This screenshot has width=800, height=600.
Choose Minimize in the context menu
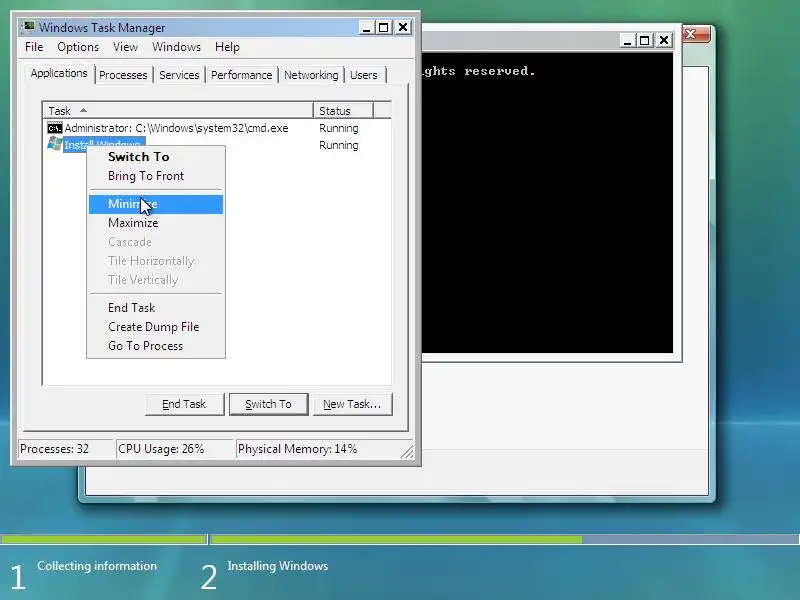click(x=156, y=204)
